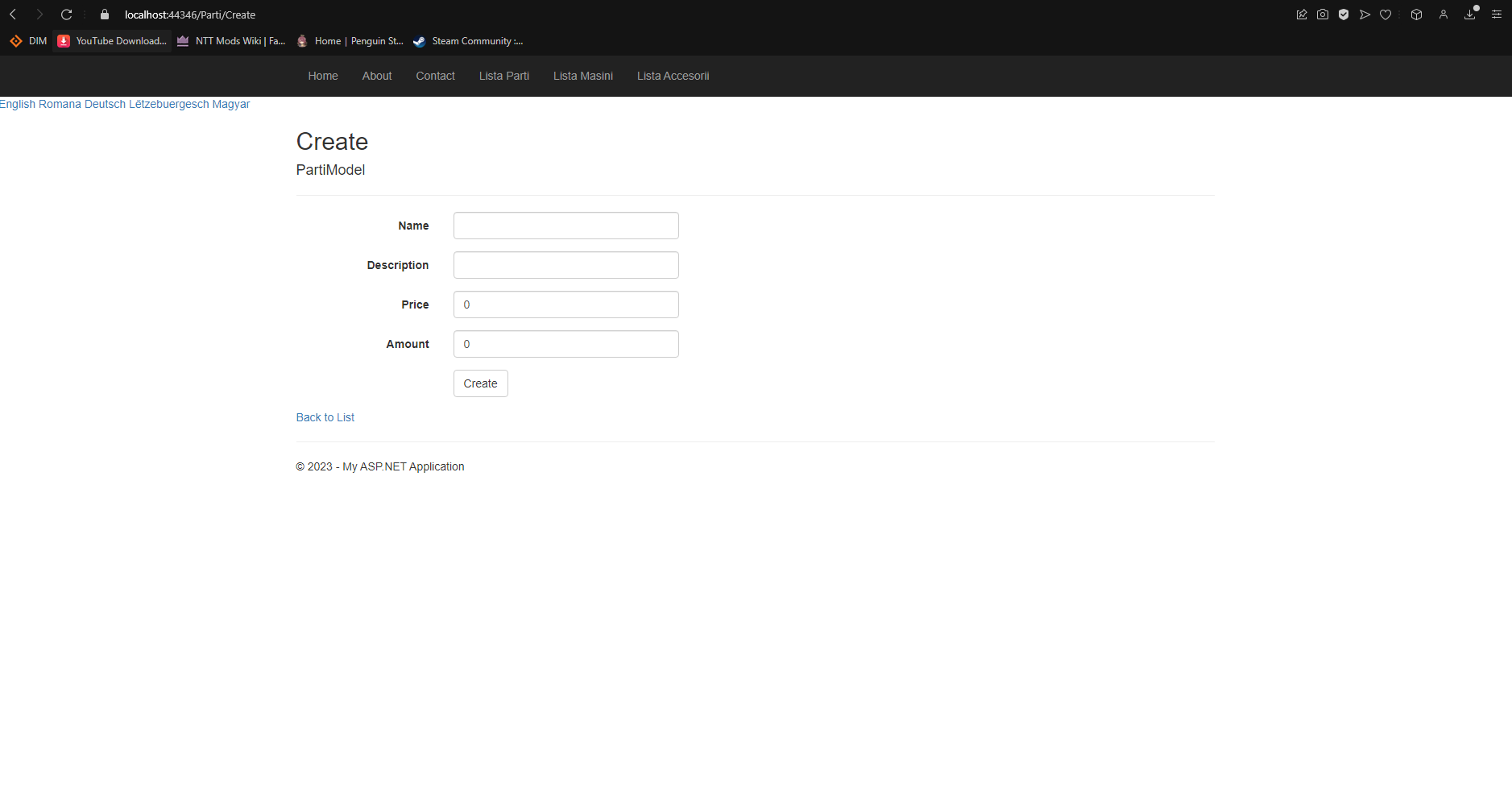Screen dimensions: 1512x812
Task: Follow the Back to List link
Action: (325, 417)
